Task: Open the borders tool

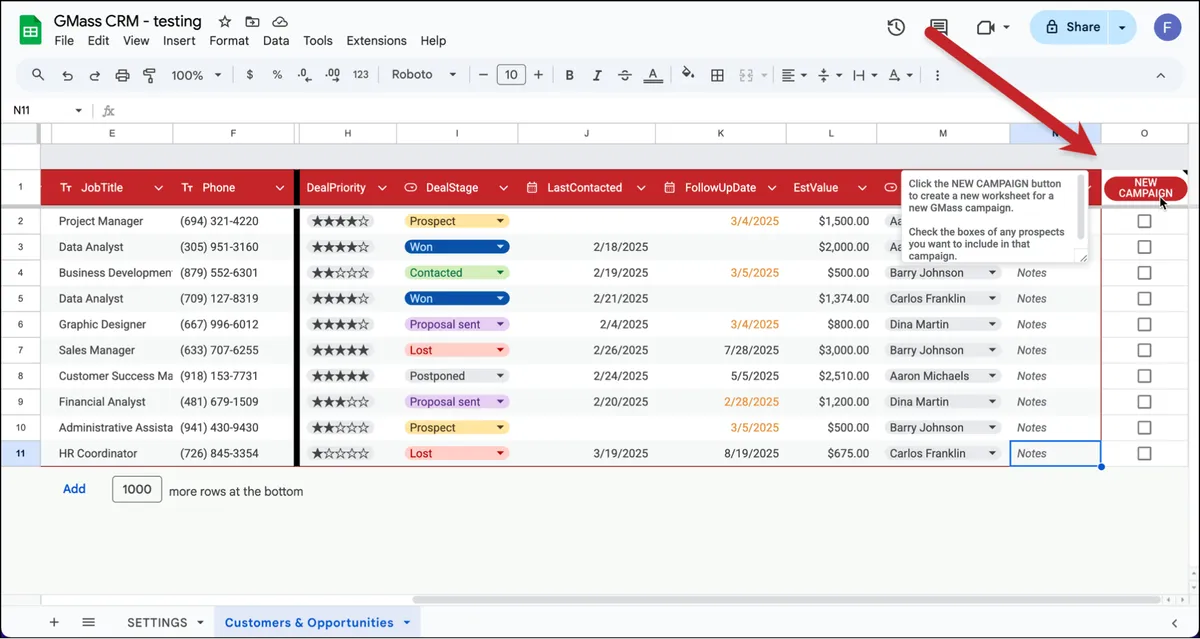Action: click(x=717, y=75)
